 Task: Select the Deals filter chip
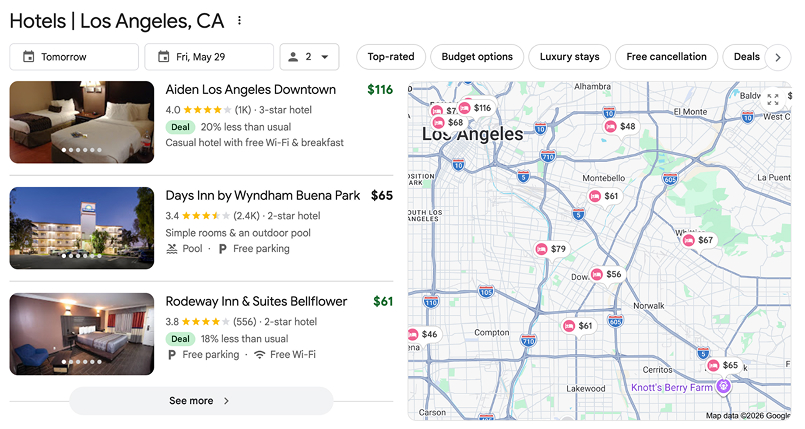coord(746,57)
